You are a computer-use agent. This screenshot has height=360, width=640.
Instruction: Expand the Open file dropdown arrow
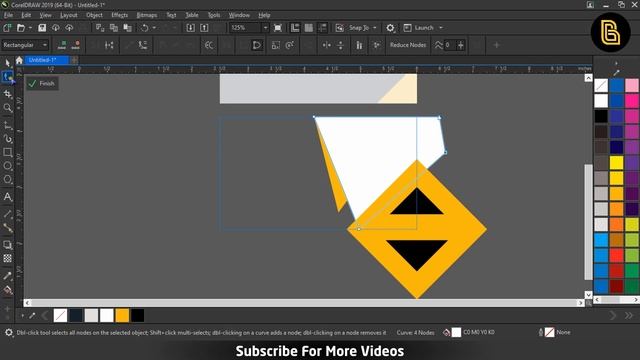[30, 28]
